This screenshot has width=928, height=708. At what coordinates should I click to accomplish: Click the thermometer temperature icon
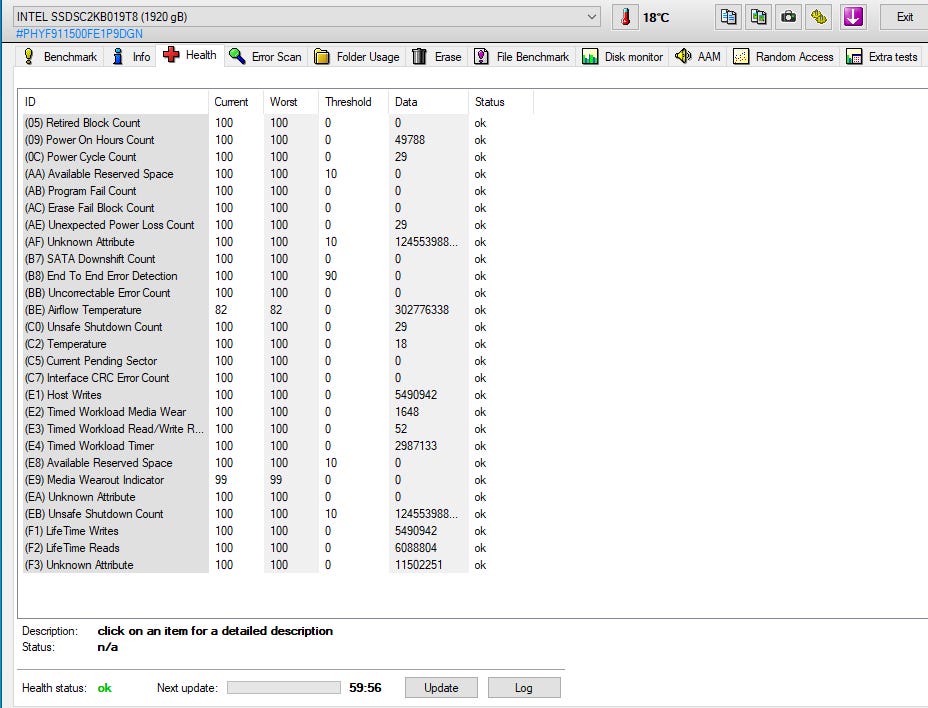coord(626,17)
